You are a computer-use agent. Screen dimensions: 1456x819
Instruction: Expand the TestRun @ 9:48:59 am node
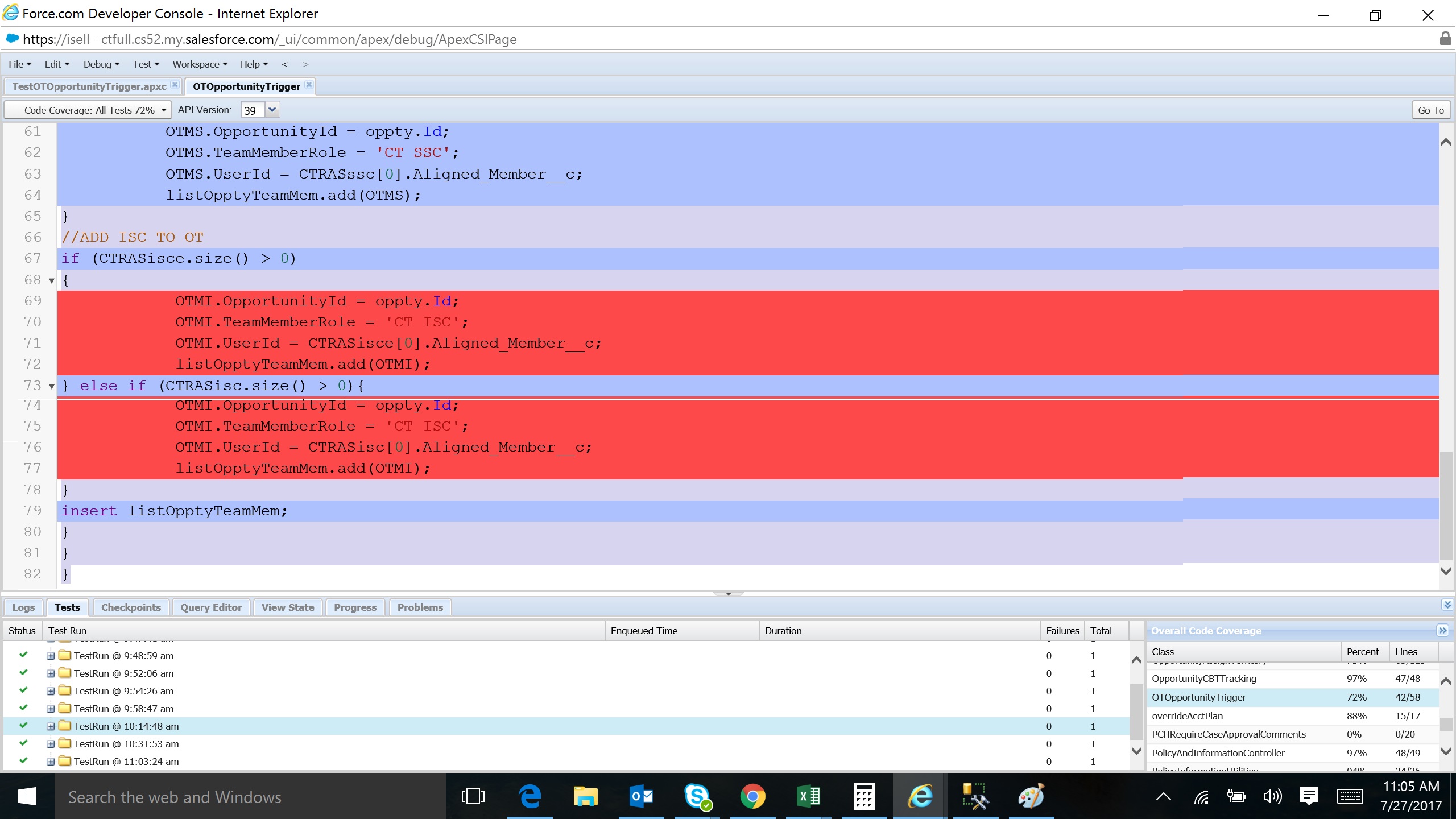tap(51, 655)
